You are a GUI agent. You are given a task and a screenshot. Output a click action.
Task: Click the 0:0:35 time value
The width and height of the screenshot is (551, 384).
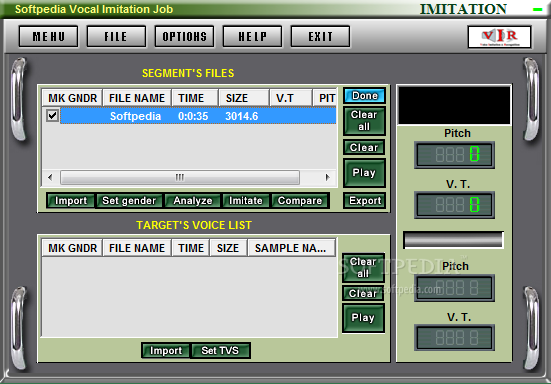point(193,116)
